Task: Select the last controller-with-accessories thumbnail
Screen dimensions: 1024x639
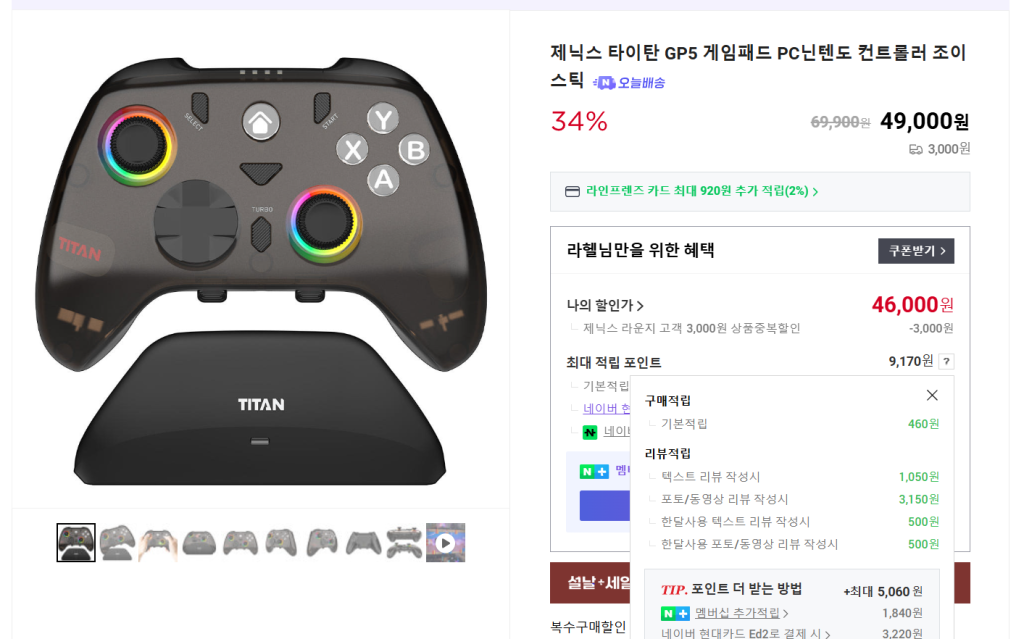Action: pos(404,542)
